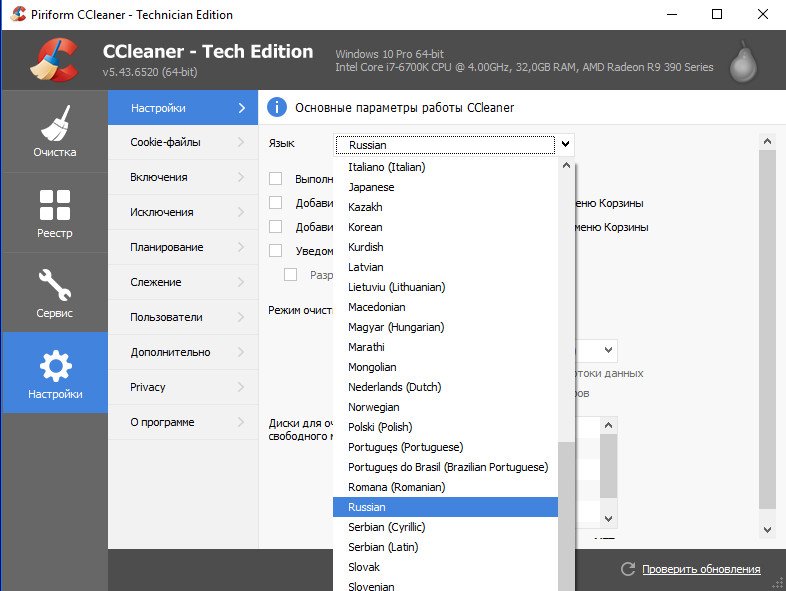This screenshot has height=591, width=786.
Task: Select Slovak from the language list
Action: 445,567
